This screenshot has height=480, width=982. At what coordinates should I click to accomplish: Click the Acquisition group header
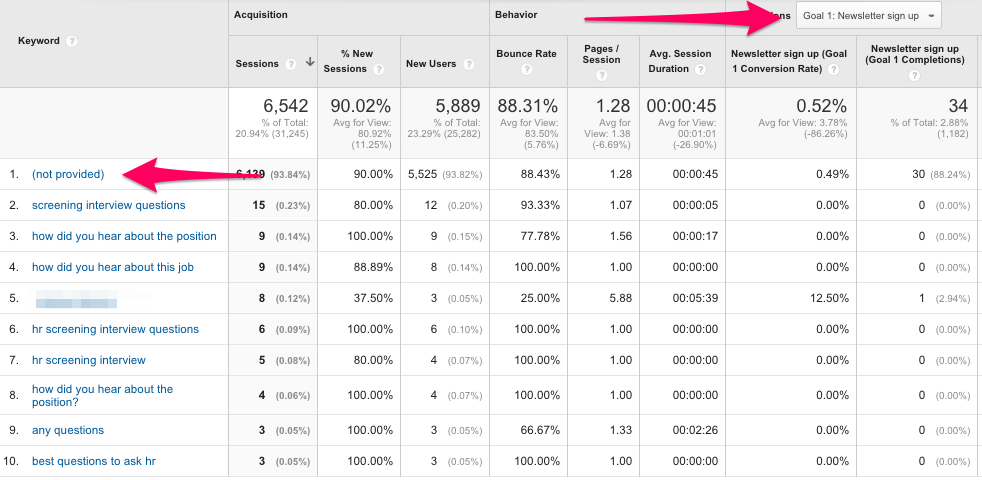click(x=261, y=14)
